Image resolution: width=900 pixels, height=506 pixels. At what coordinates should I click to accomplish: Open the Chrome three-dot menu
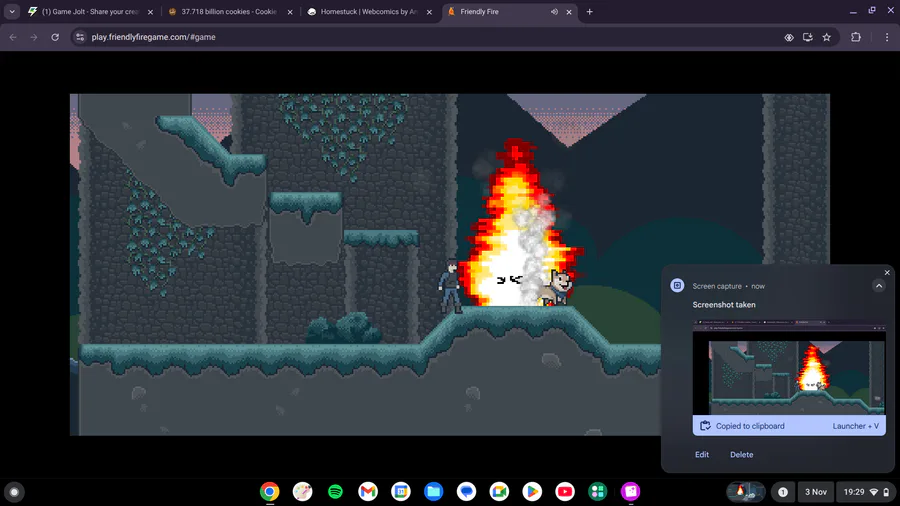pyautogui.click(x=887, y=37)
